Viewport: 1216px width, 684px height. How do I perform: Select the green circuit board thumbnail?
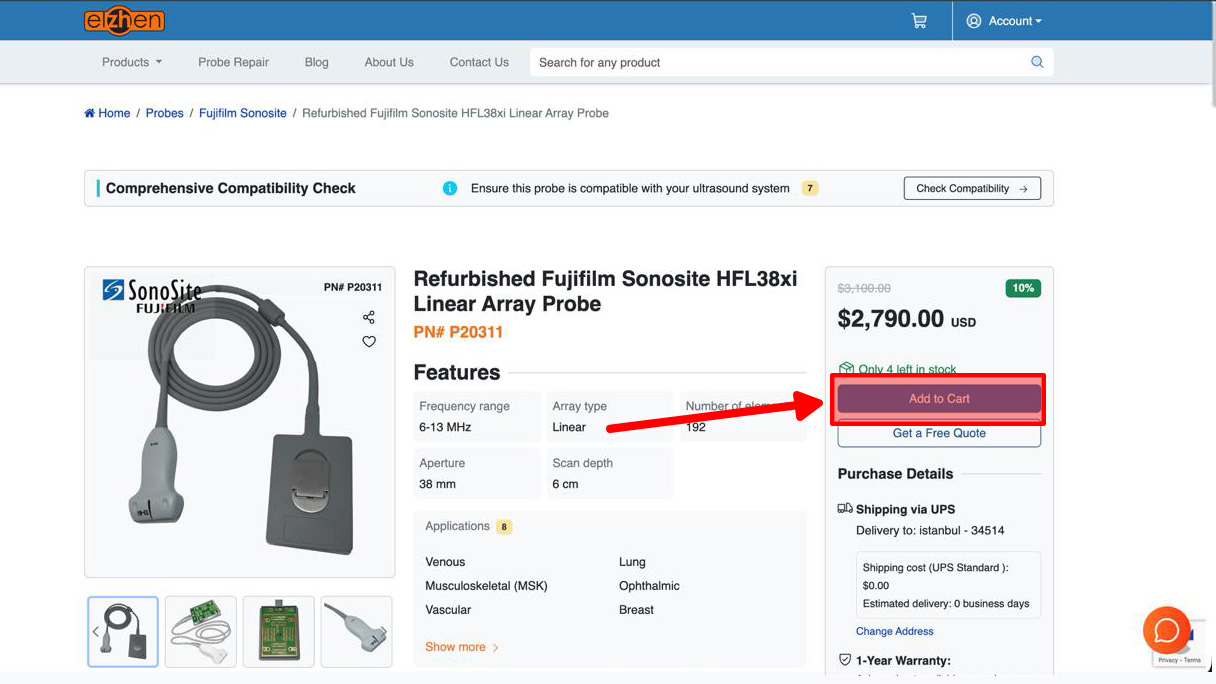[x=278, y=631]
